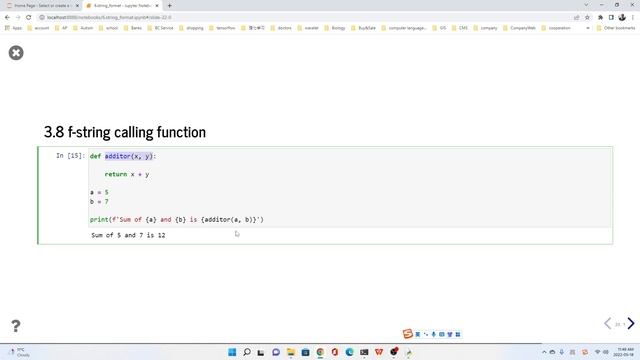Click the browser forward arrow
Viewport: 640px width, 360px height.
(x=18, y=18)
